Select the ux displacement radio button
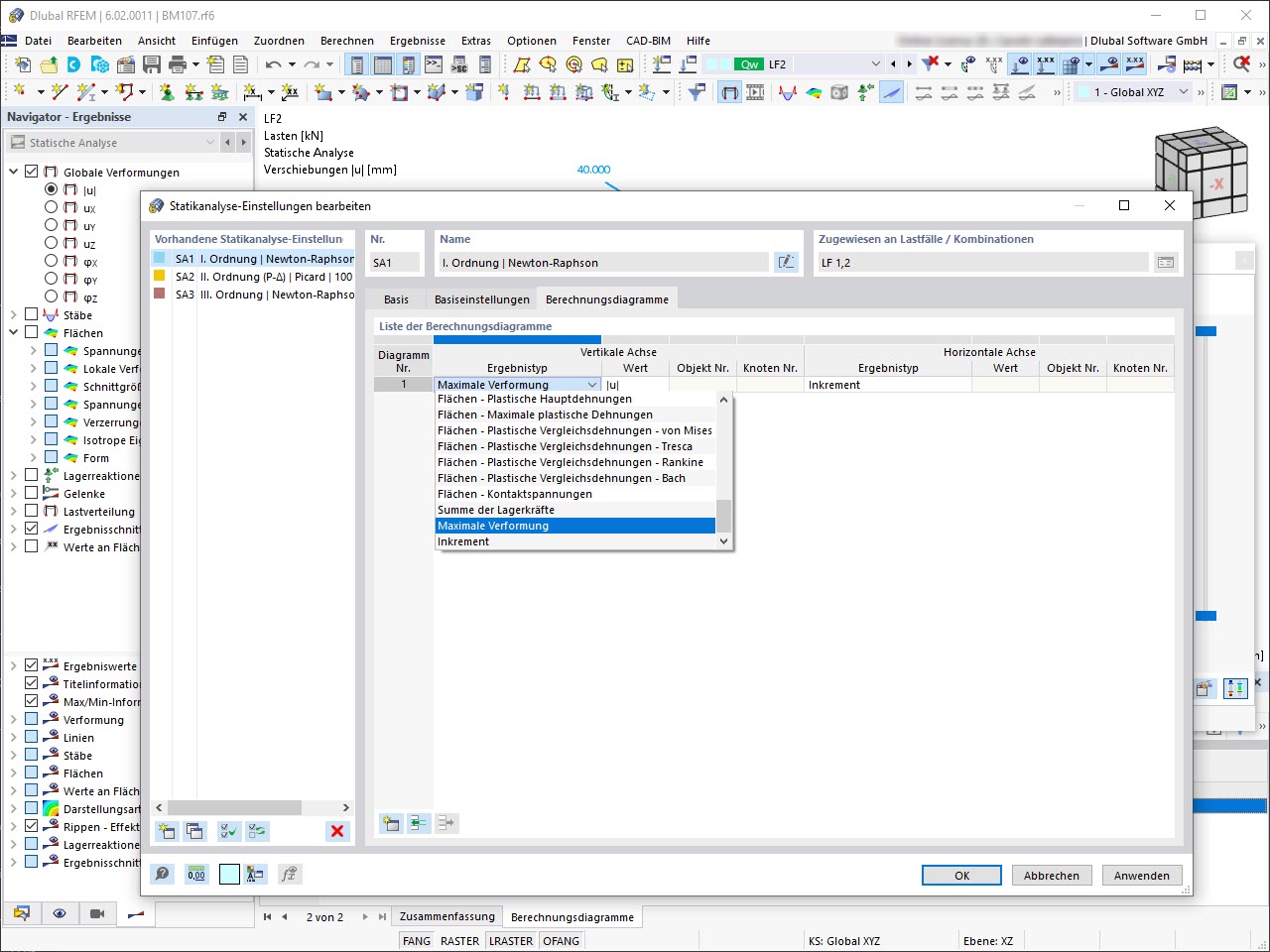 pos(52,207)
